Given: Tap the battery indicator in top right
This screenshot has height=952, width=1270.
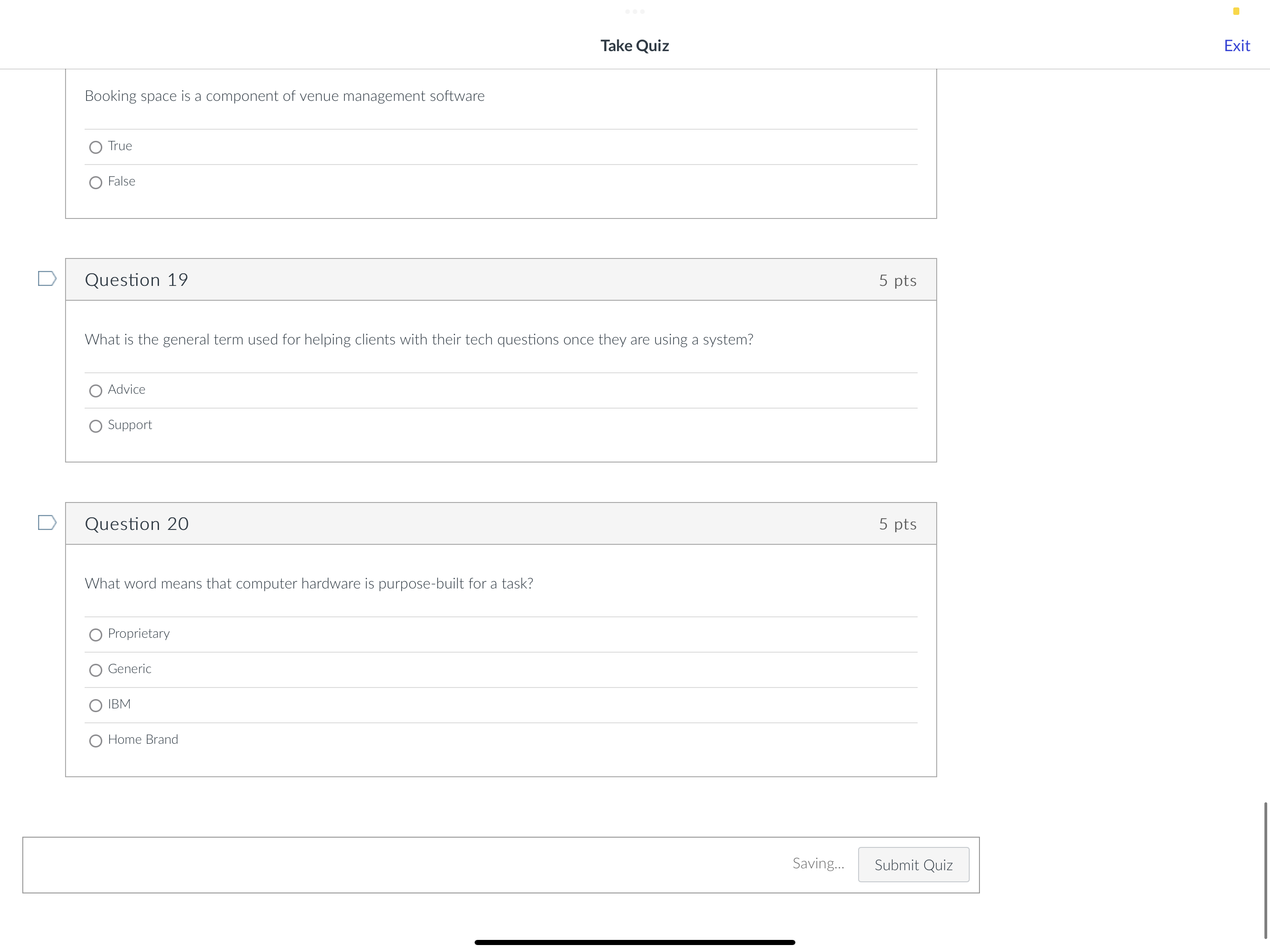Looking at the screenshot, I should 1236,11.
